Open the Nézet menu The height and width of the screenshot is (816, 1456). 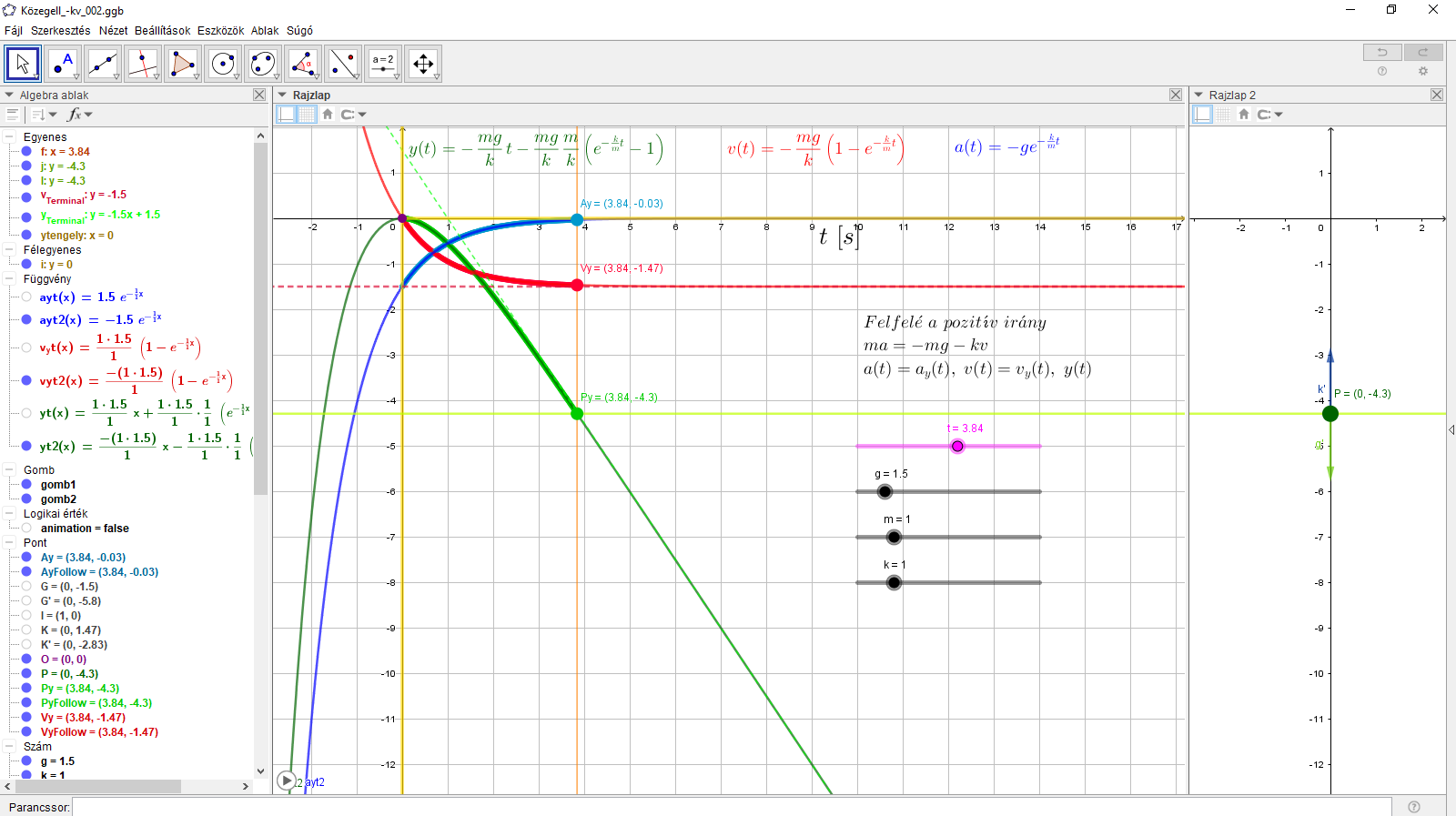113,31
